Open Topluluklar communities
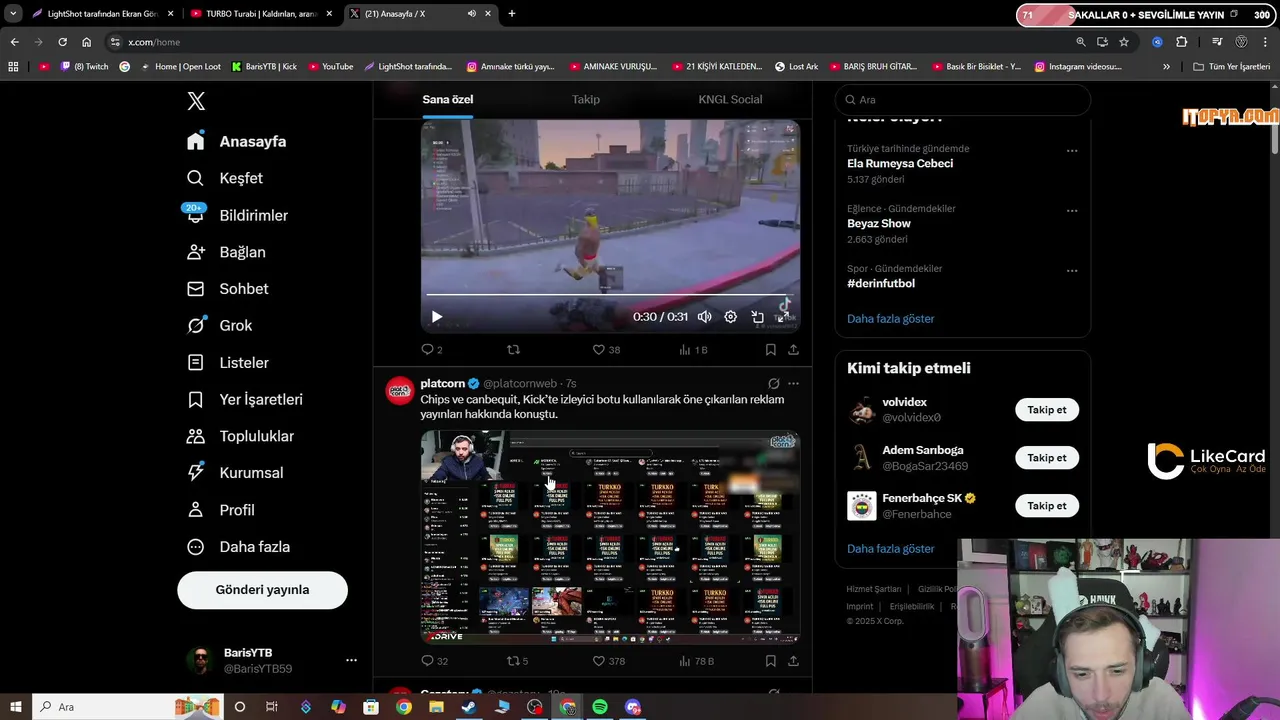Image resolution: width=1280 pixels, height=720 pixels. click(240, 436)
